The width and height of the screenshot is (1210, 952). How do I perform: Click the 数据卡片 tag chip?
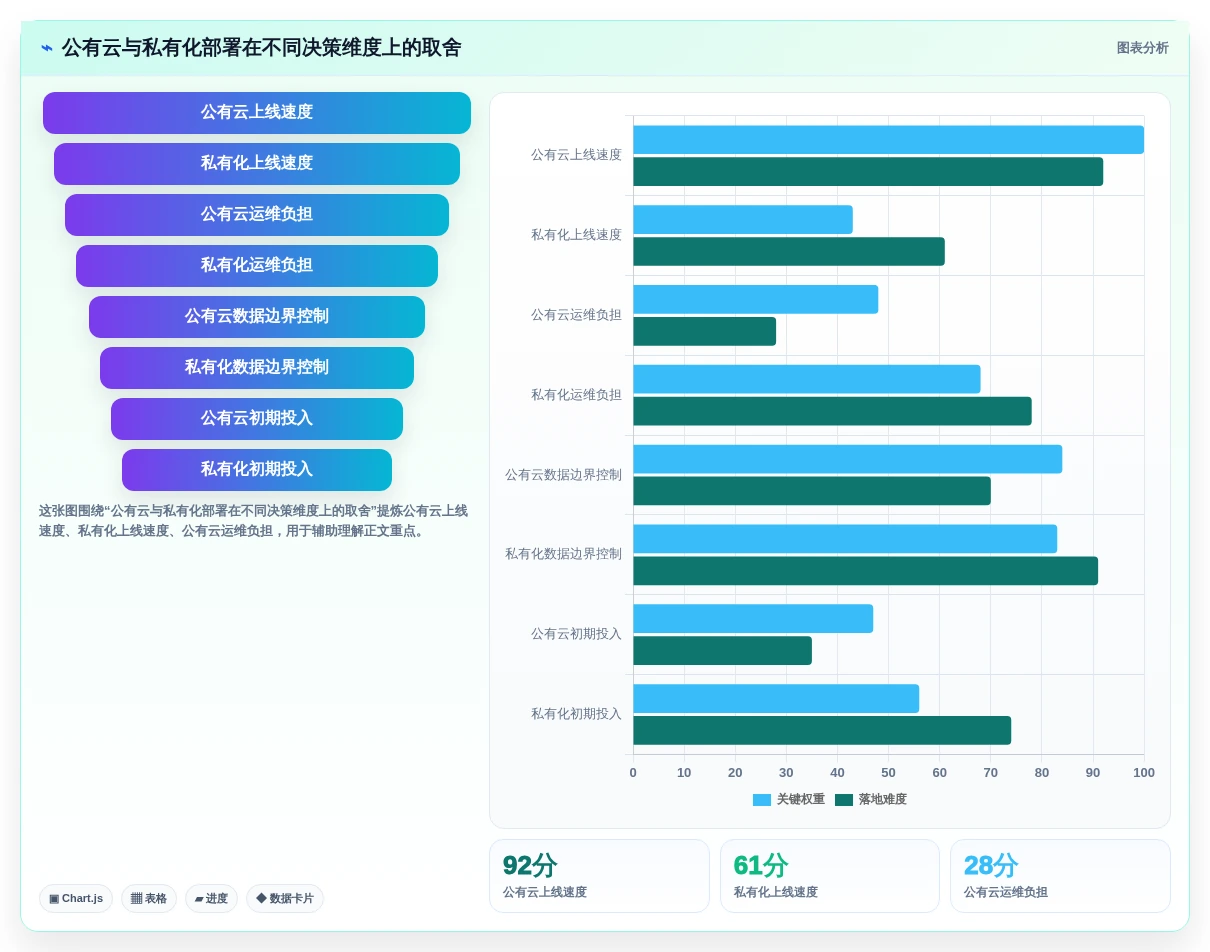[285, 898]
